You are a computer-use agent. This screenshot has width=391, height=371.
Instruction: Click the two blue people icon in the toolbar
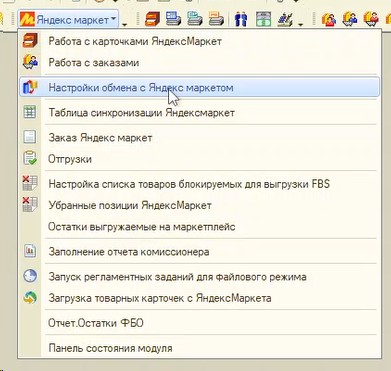point(241,19)
